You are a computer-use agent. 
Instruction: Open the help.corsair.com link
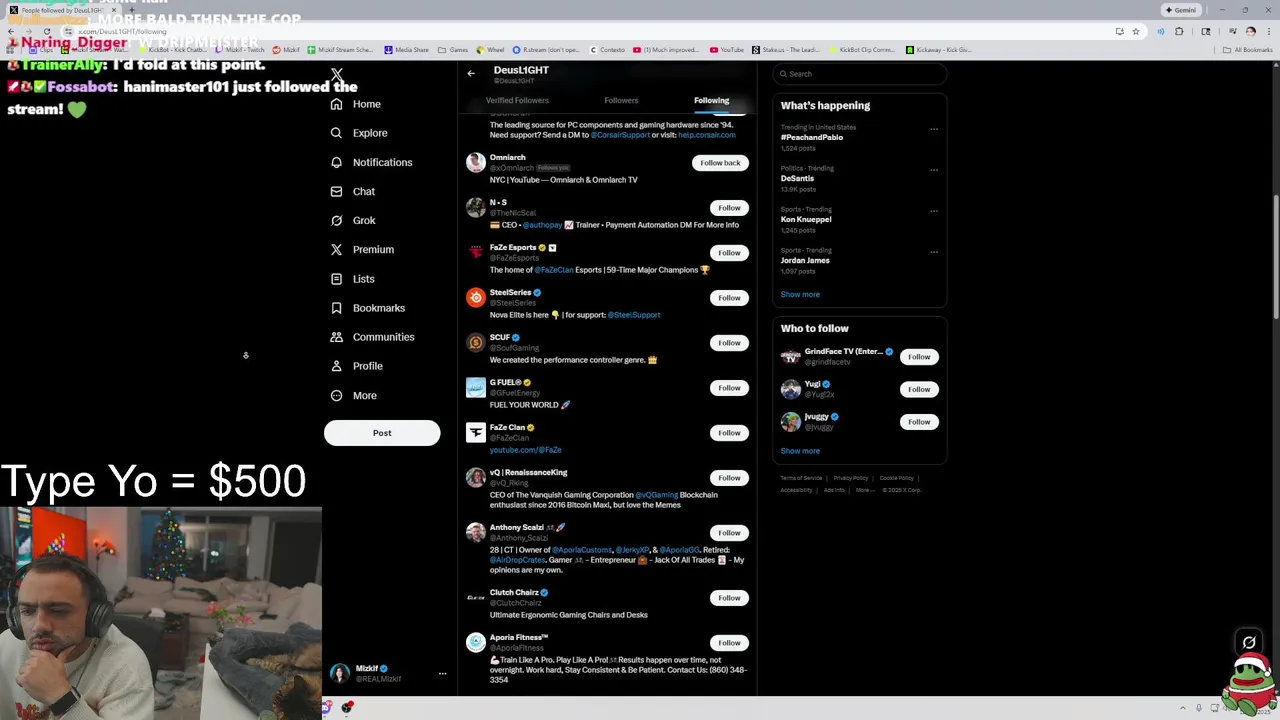[707, 135]
